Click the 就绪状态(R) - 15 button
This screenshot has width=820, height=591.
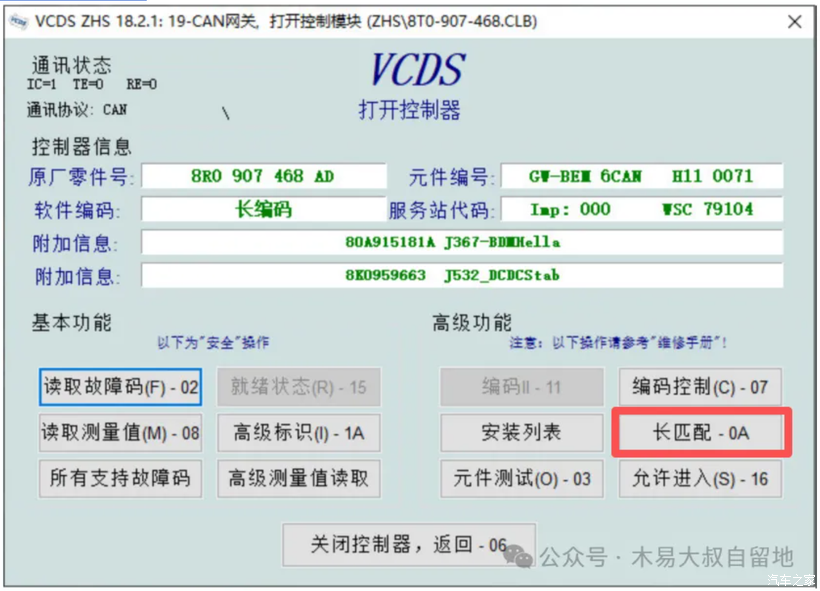click(x=298, y=387)
